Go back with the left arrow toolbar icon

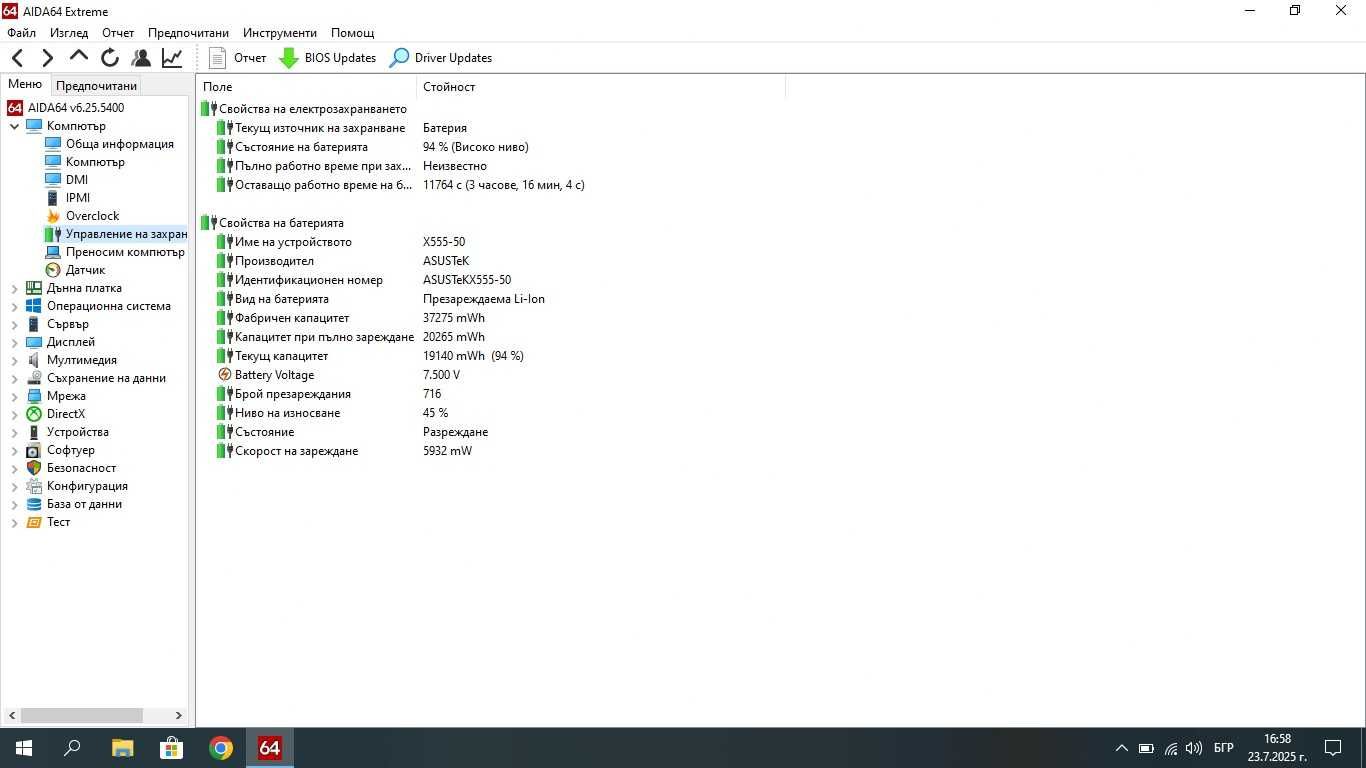coord(18,58)
